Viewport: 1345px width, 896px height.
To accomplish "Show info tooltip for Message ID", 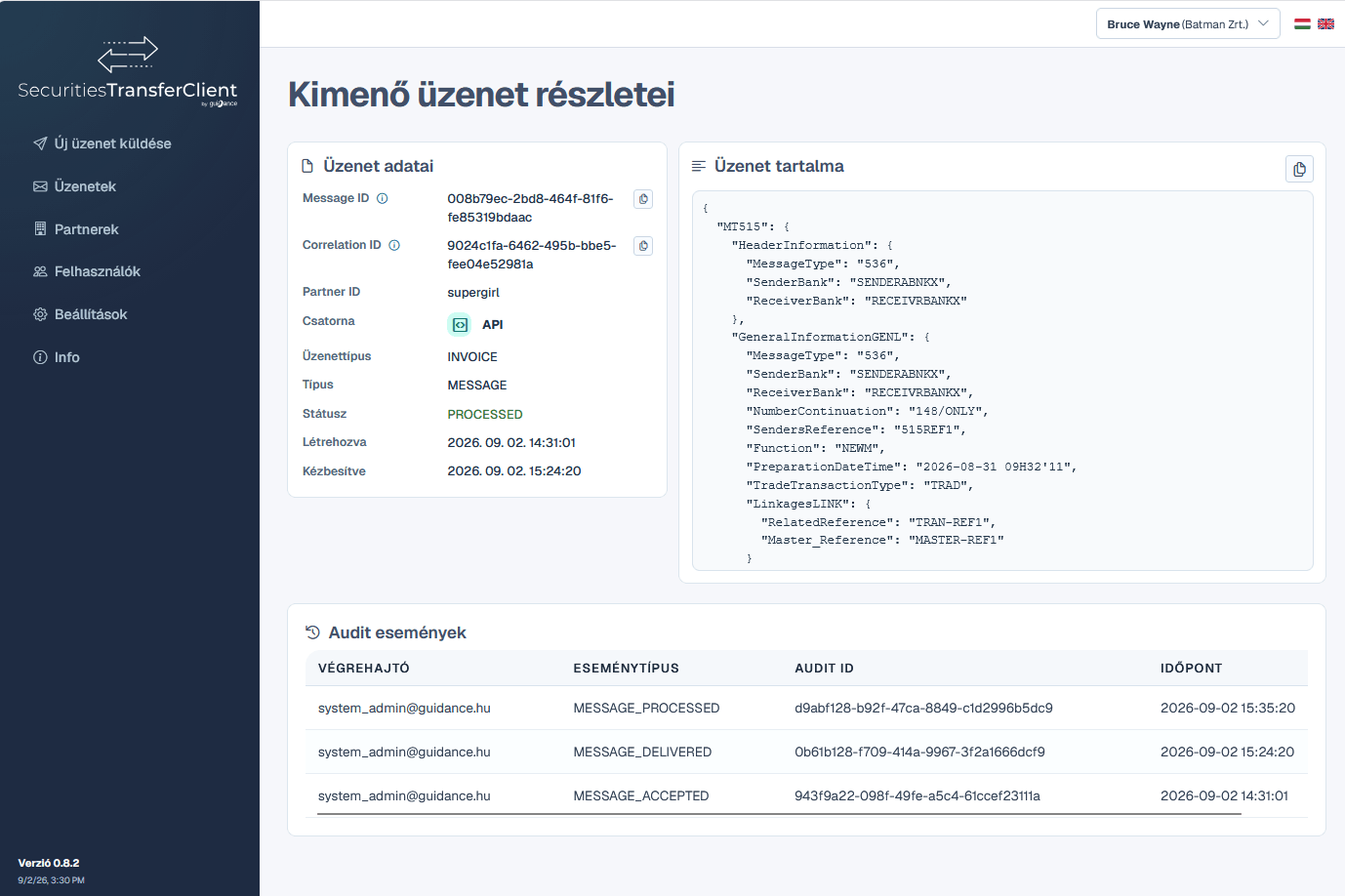I will (x=383, y=198).
